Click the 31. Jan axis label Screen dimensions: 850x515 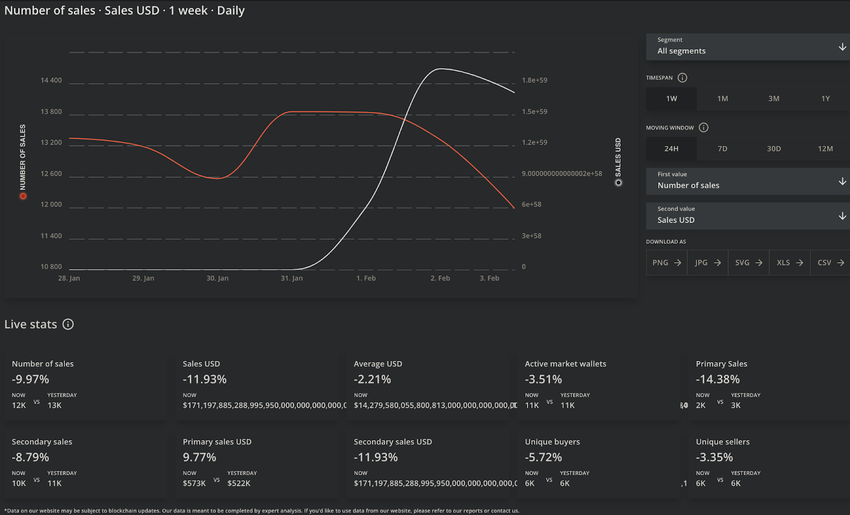pyautogui.click(x=292, y=278)
